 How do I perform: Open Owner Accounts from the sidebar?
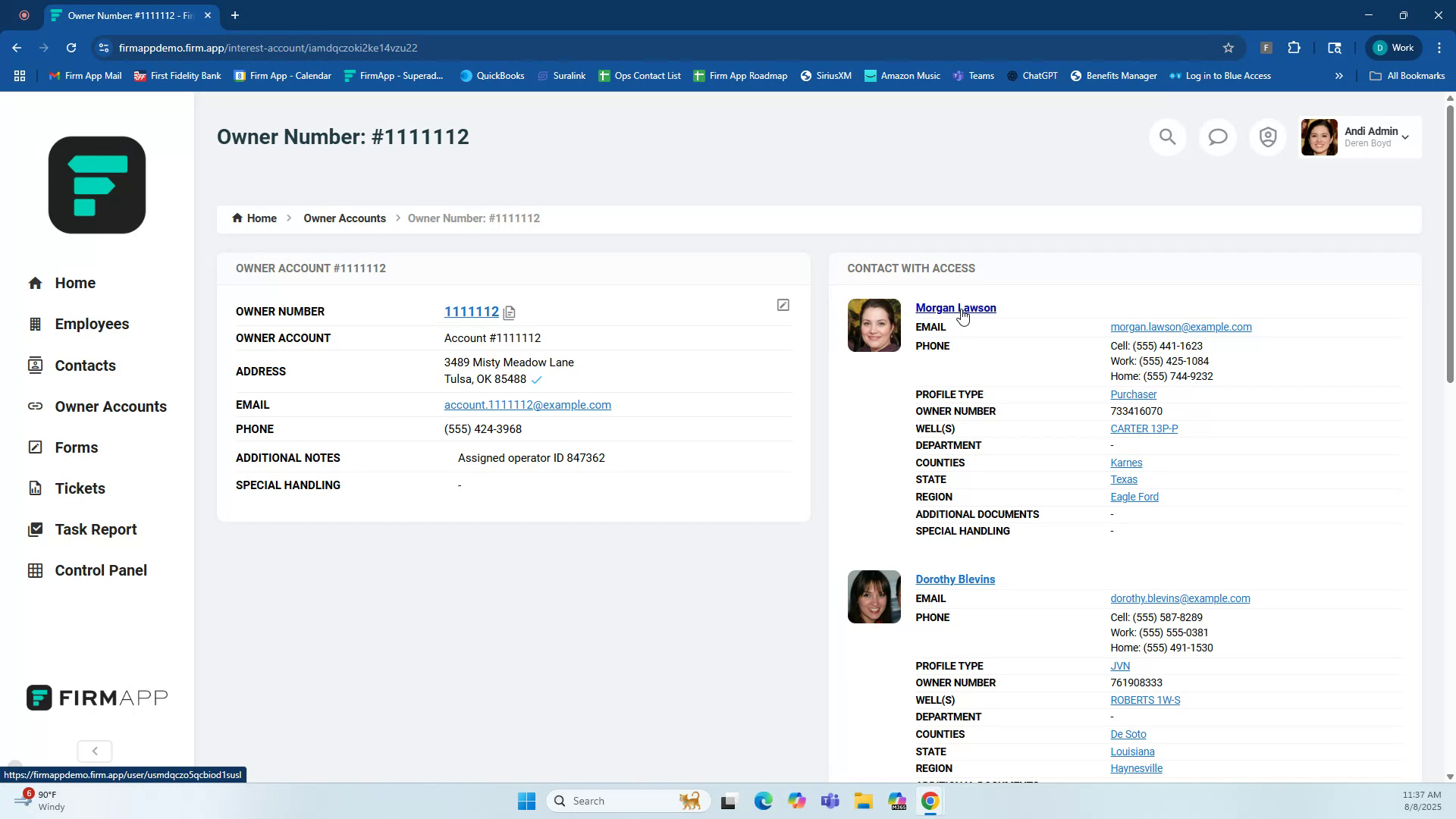click(x=110, y=406)
